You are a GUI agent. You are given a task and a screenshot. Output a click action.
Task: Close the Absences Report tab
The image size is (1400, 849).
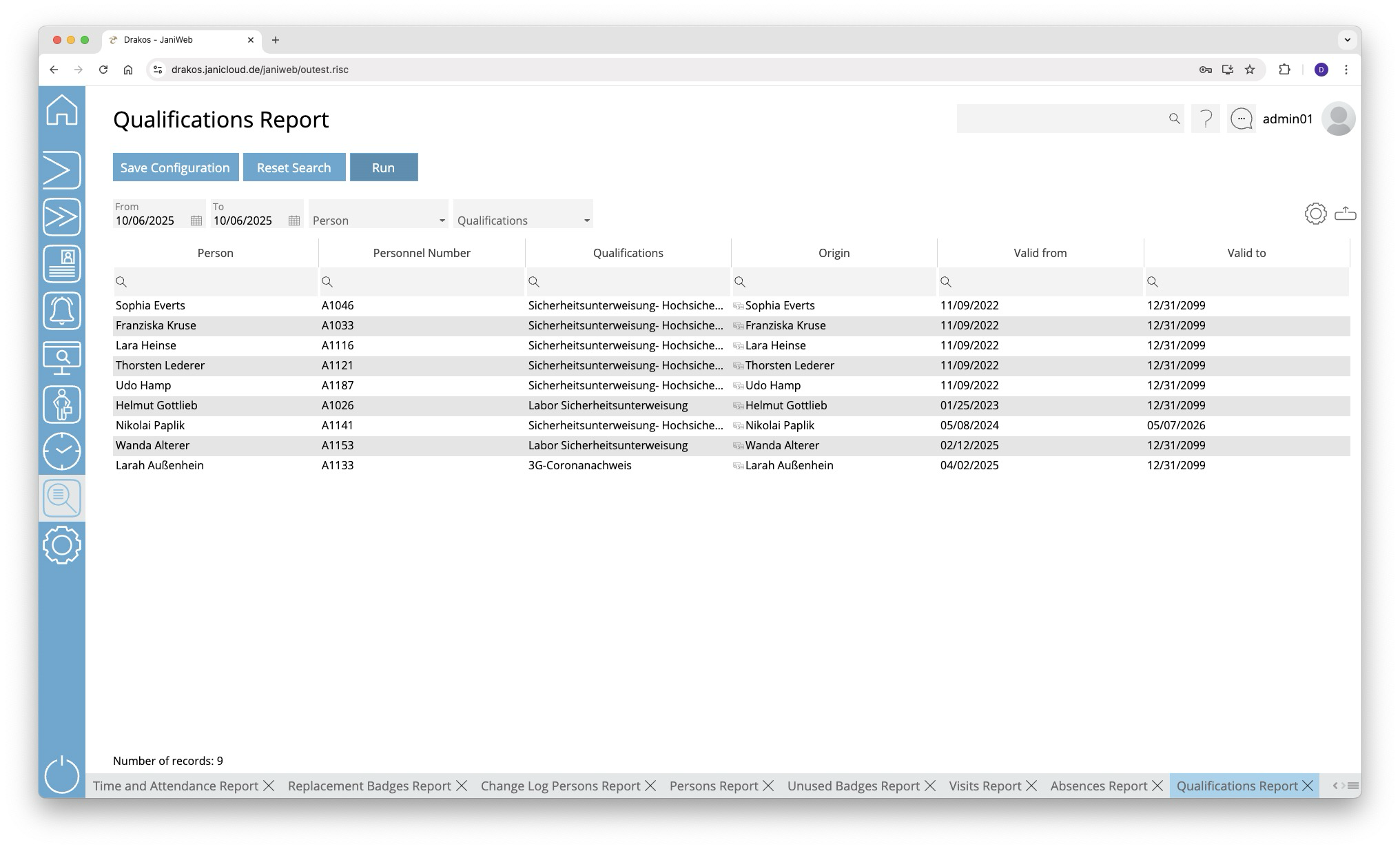point(1157,786)
